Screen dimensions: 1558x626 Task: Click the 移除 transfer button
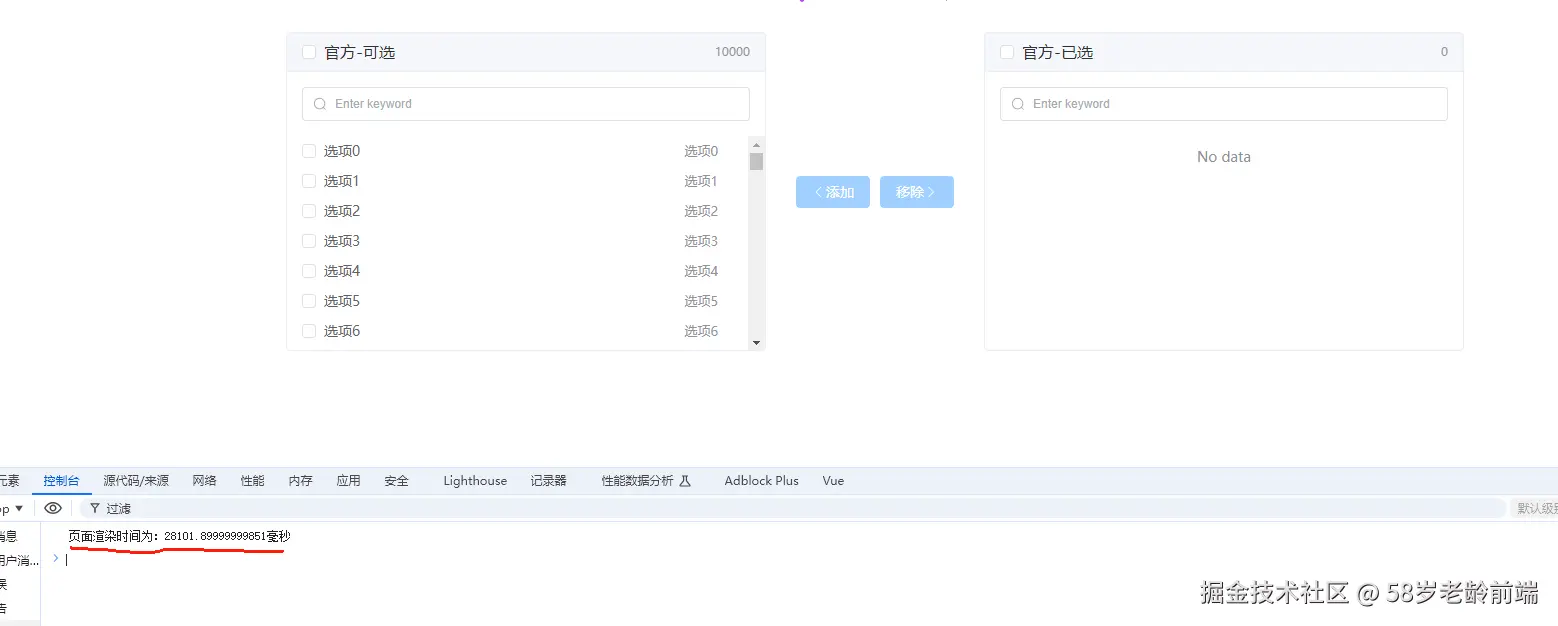pyautogui.click(x=917, y=192)
